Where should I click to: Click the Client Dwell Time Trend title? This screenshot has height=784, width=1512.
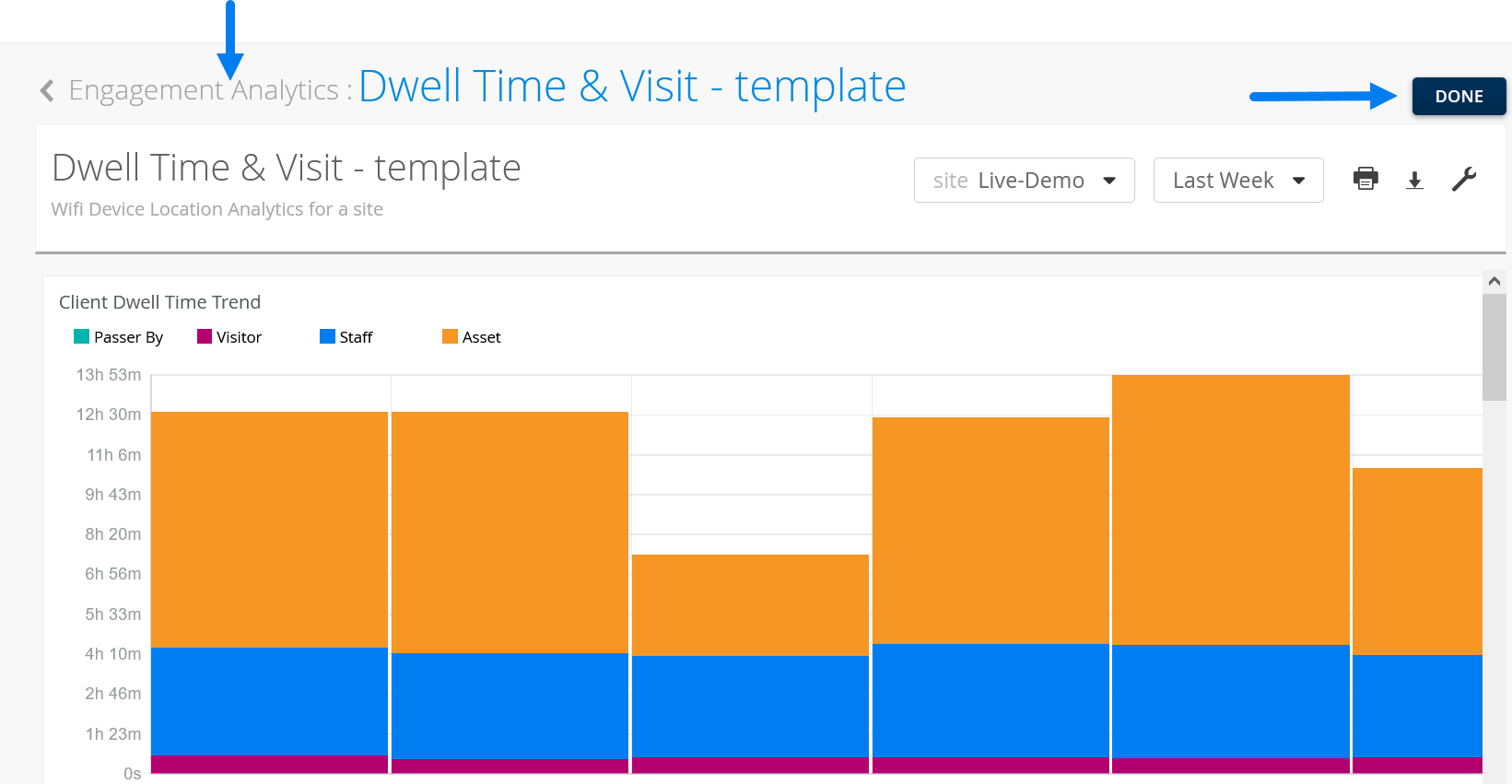point(159,302)
